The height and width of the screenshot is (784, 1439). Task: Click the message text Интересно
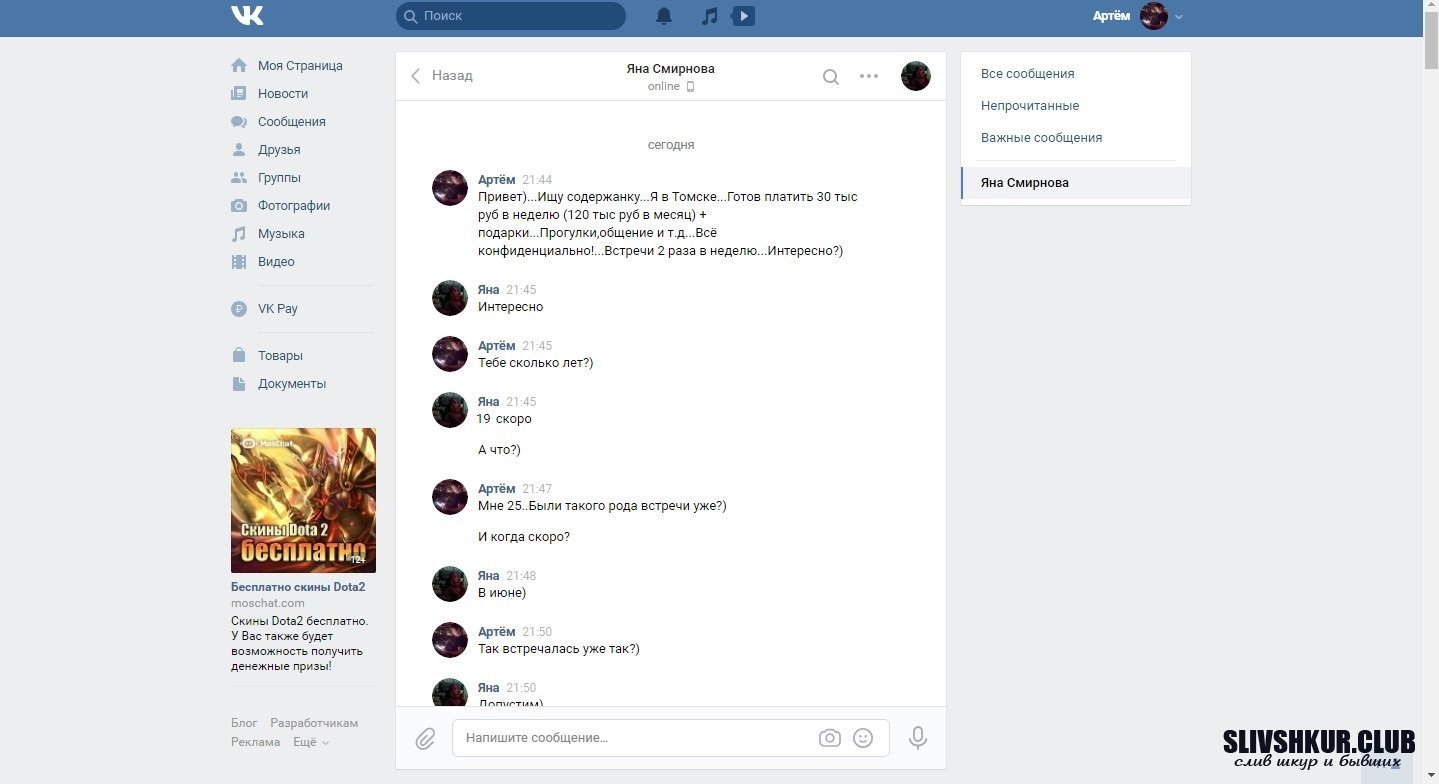click(511, 307)
